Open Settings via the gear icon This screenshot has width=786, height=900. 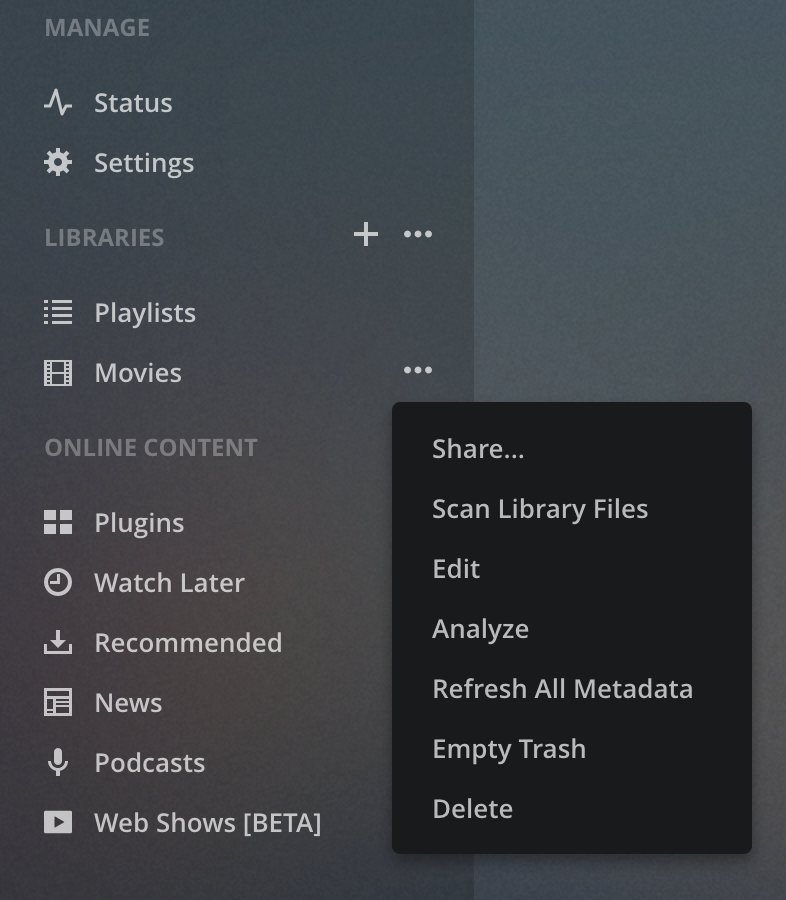point(58,162)
